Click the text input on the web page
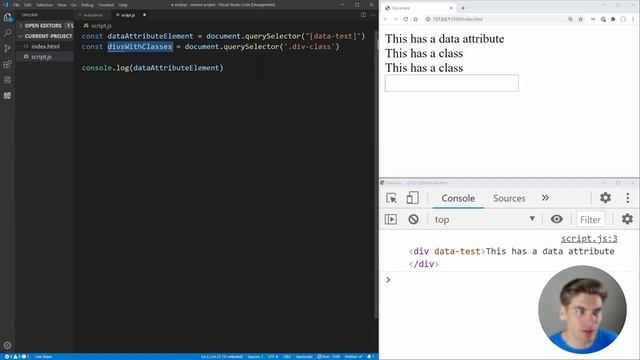The width and height of the screenshot is (640, 360). tap(451, 83)
